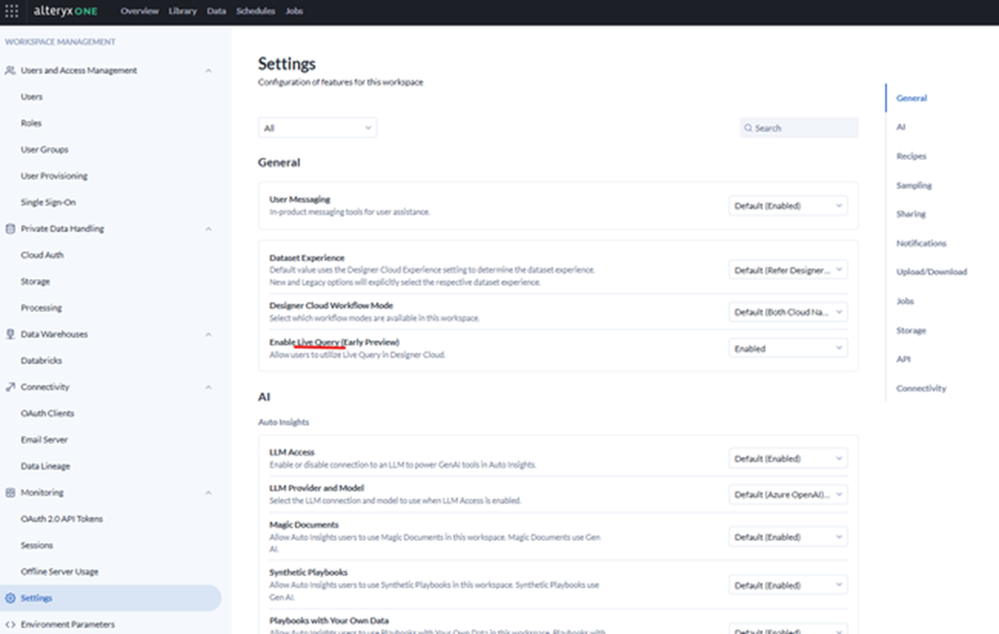Collapse the Connectivity sidebar section
999x634 pixels.
point(208,387)
